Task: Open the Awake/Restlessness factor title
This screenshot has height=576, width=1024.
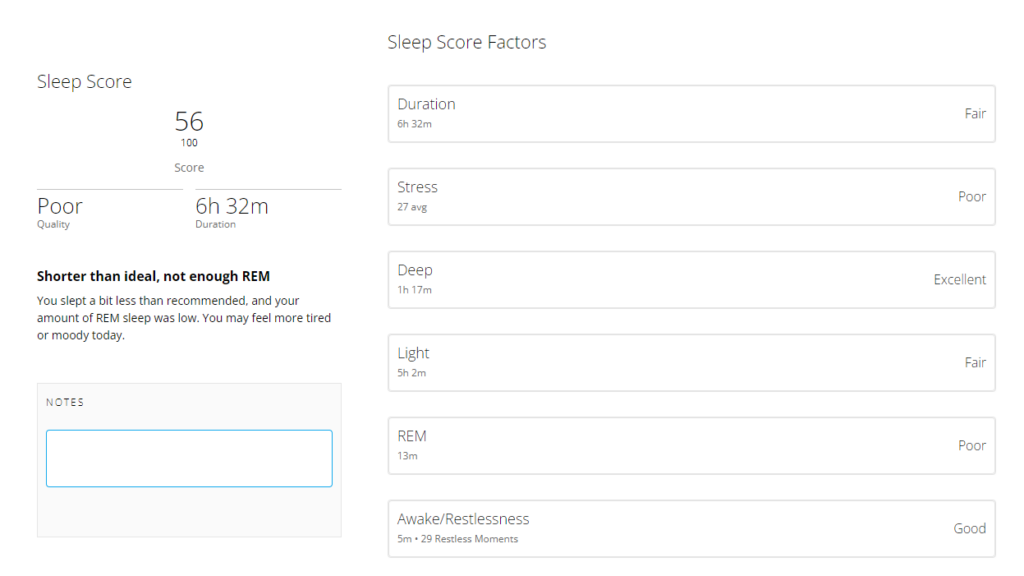Action: 463,519
